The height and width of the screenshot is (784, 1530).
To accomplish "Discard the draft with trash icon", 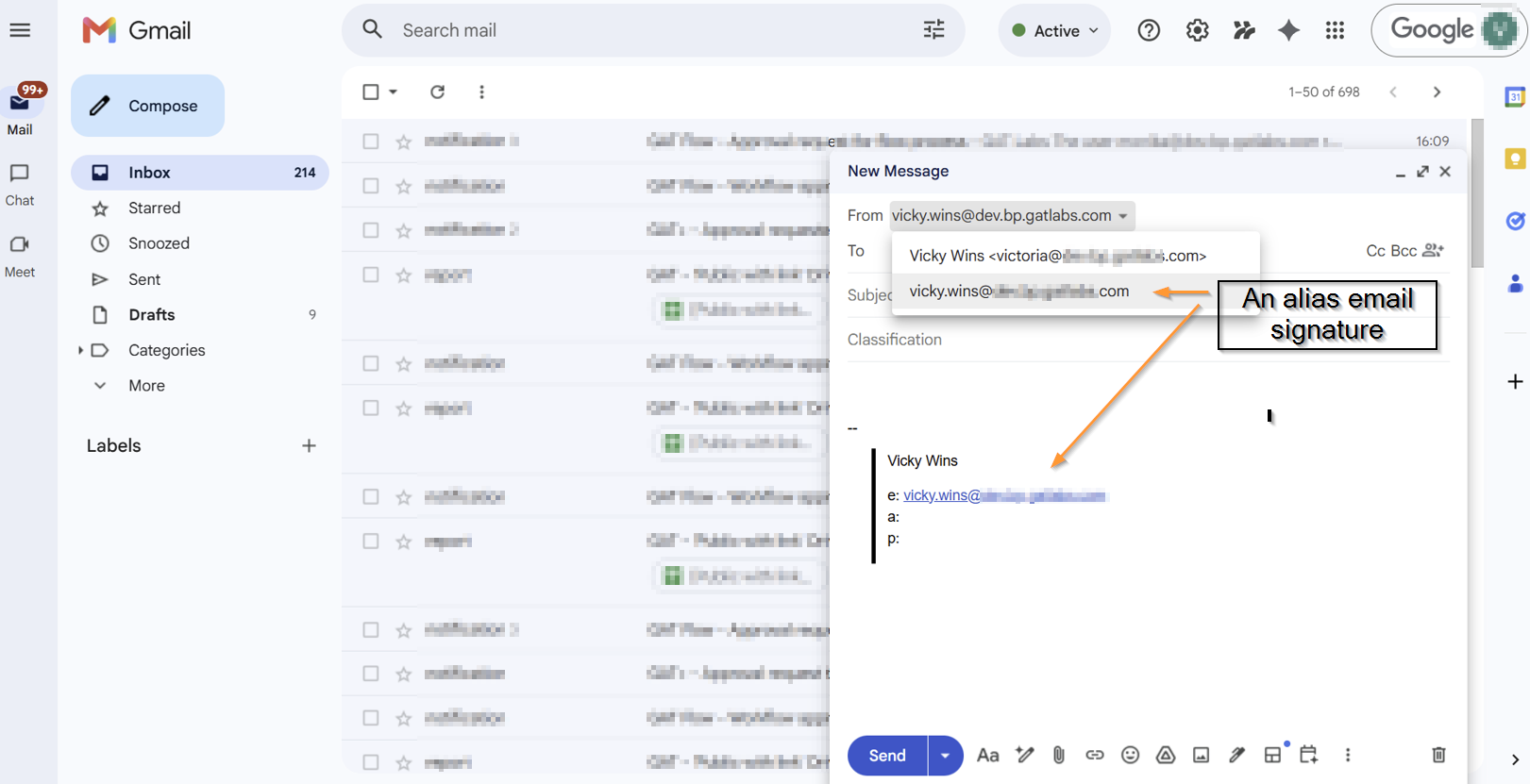I will (1438, 755).
